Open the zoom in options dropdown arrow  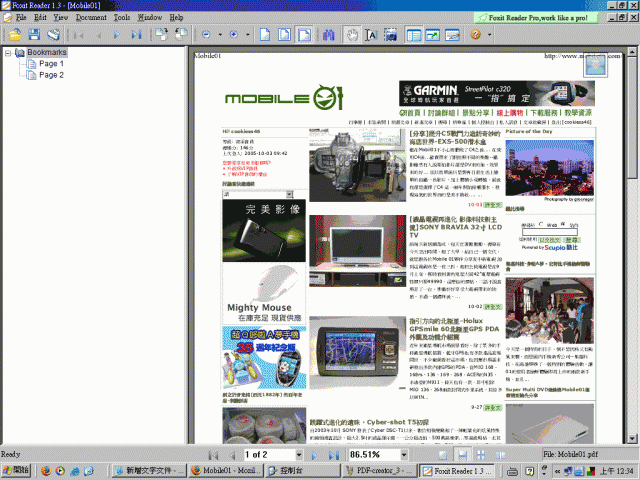pyautogui.click(x=248, y=35)
